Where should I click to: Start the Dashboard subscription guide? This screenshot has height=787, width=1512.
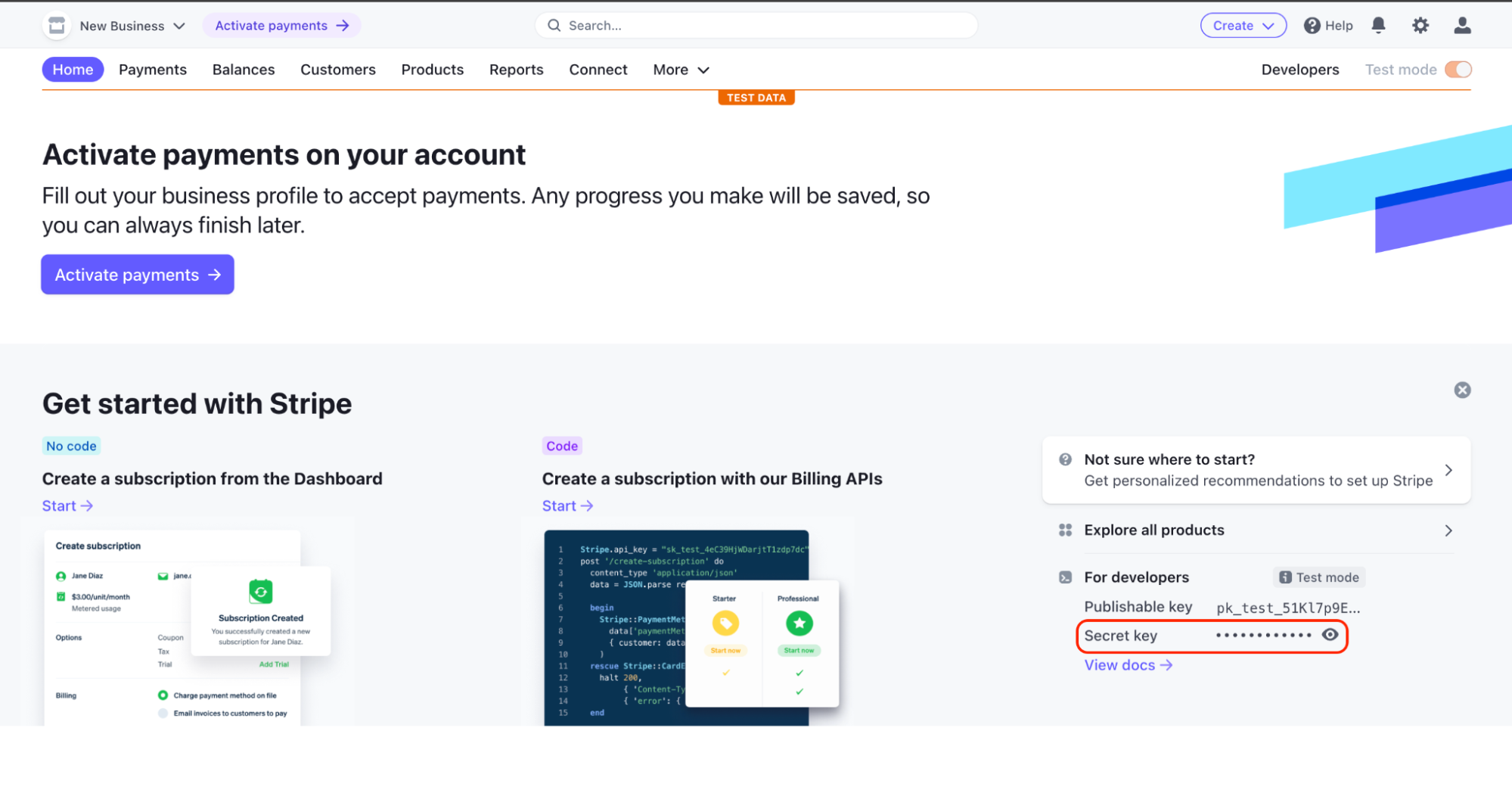pyautogui.click(x=67, y=505)
